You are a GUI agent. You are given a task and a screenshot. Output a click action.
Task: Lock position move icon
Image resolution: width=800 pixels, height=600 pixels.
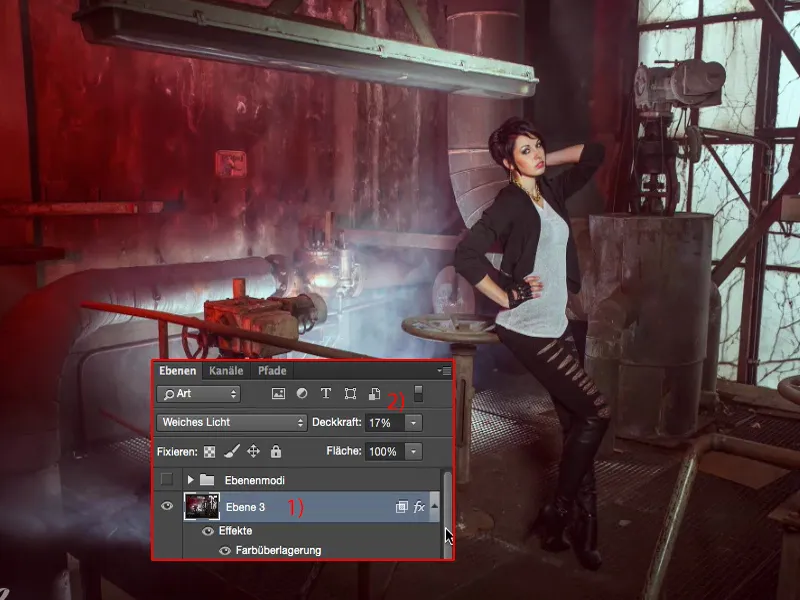254,451
